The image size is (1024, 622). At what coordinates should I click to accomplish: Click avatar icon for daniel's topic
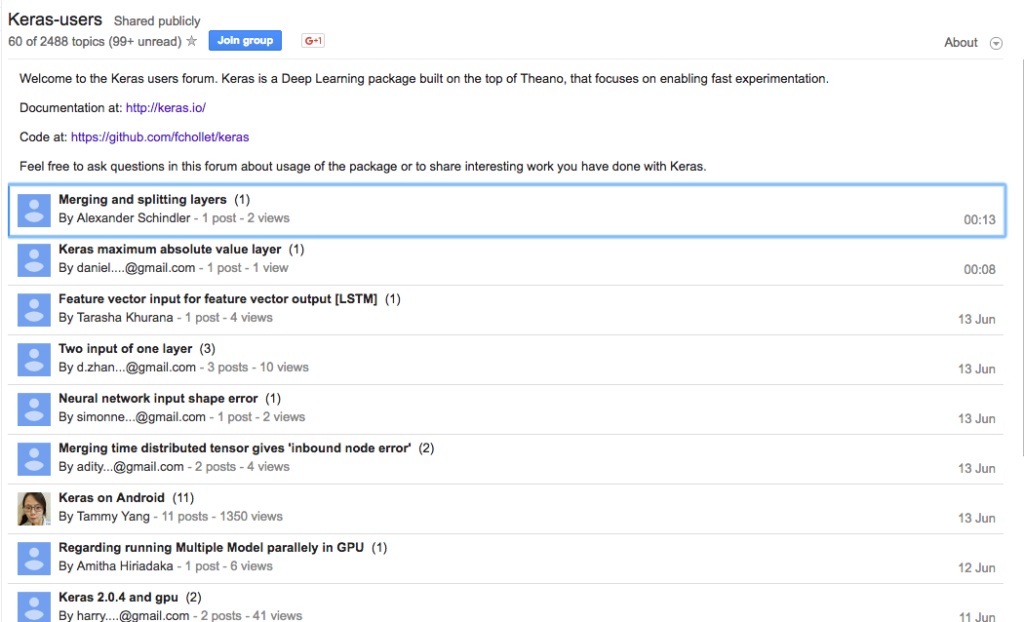click(34, 260)
